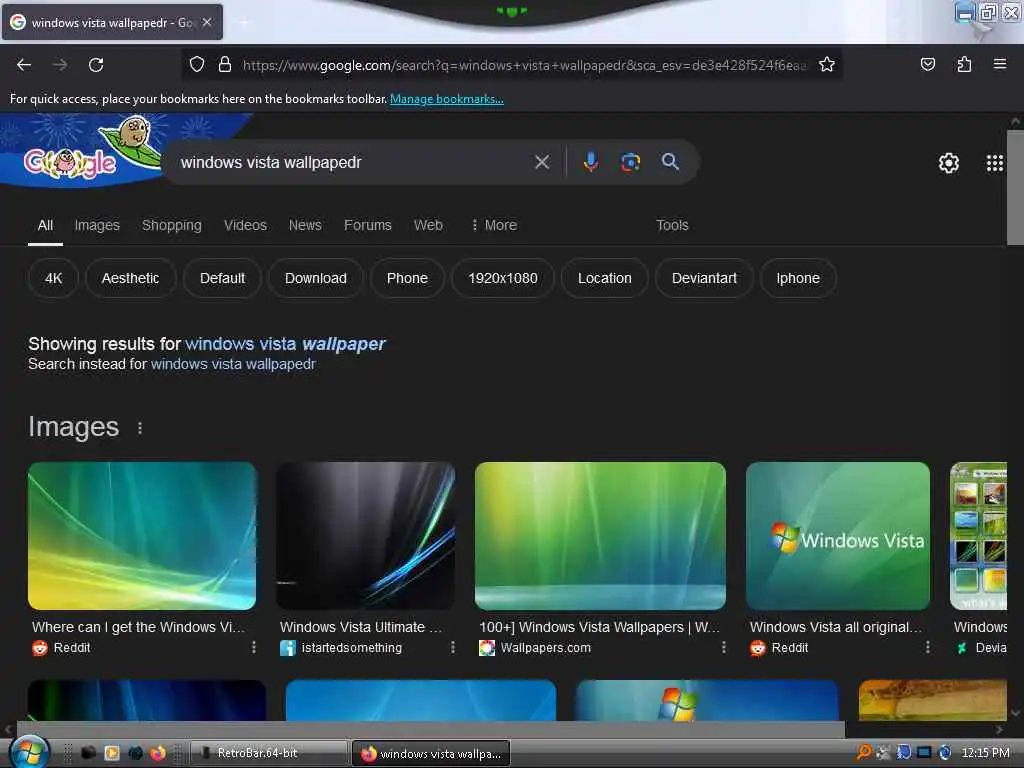
Task: Open options for Wallpapers.com image result
Action: [723, 647]
